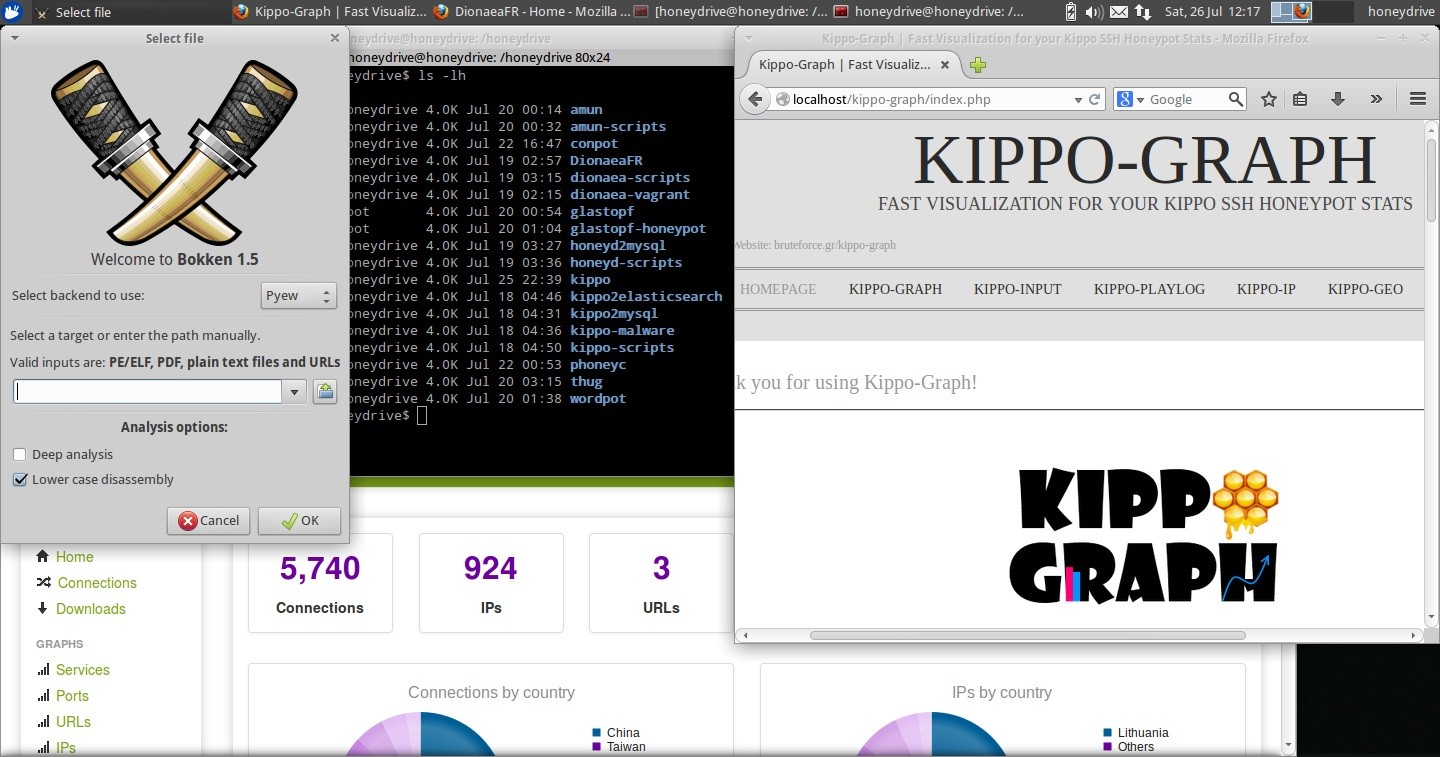Open the URL bar history dropdown arrow
This screenshot has width=1440, height=757.
tap(1078, 99)
